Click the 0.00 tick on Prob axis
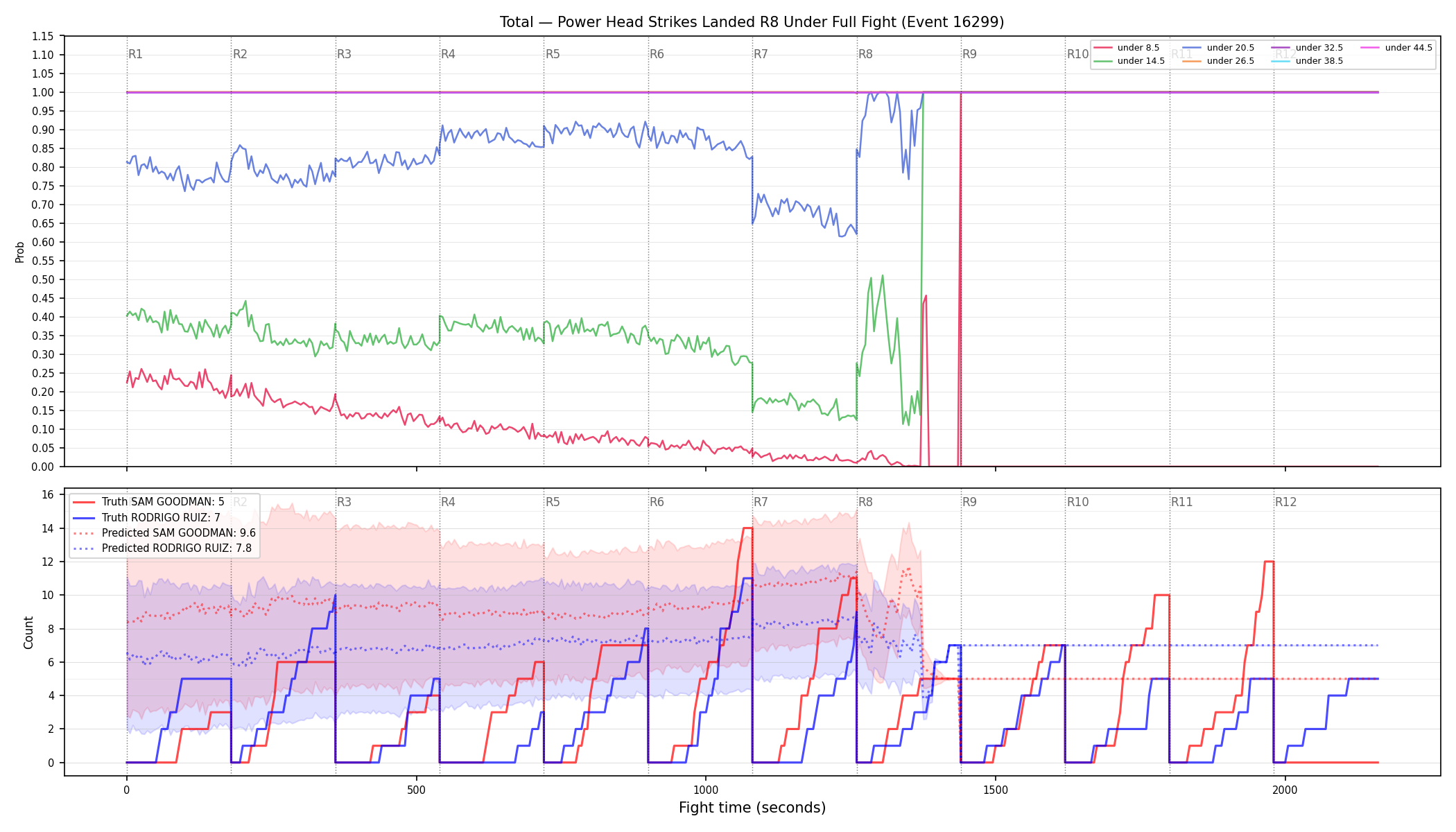This screenshot has width=1456, height=832. point(42,467)
